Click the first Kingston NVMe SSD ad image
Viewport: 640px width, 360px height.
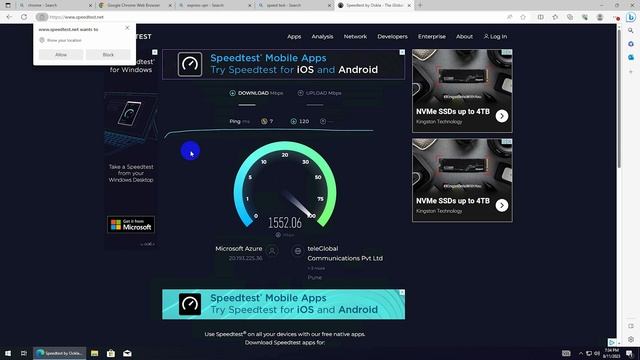pyautogui.click(x=462, y=78)
